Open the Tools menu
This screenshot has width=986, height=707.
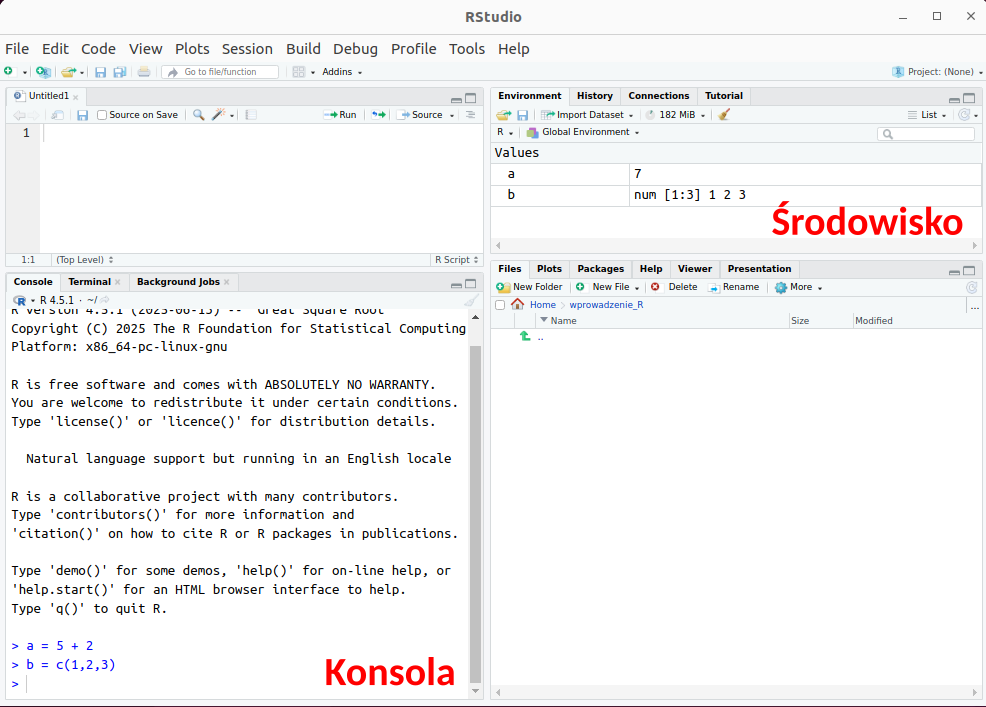click(x=467, y=49)
